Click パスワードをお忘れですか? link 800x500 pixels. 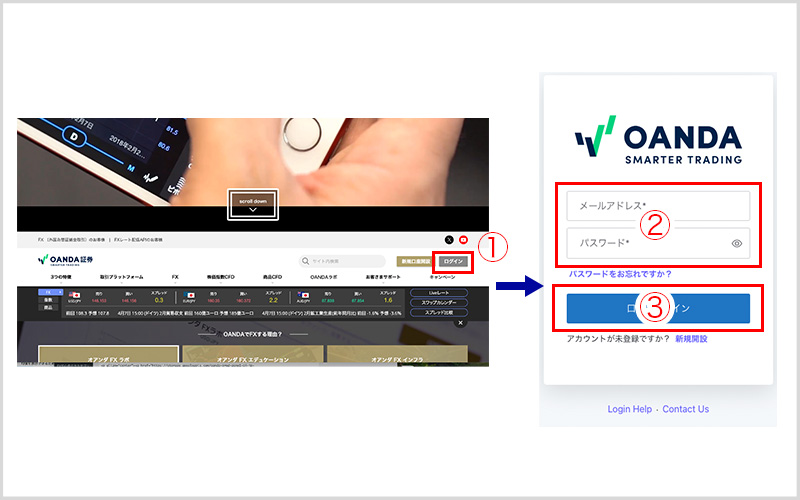620,274
